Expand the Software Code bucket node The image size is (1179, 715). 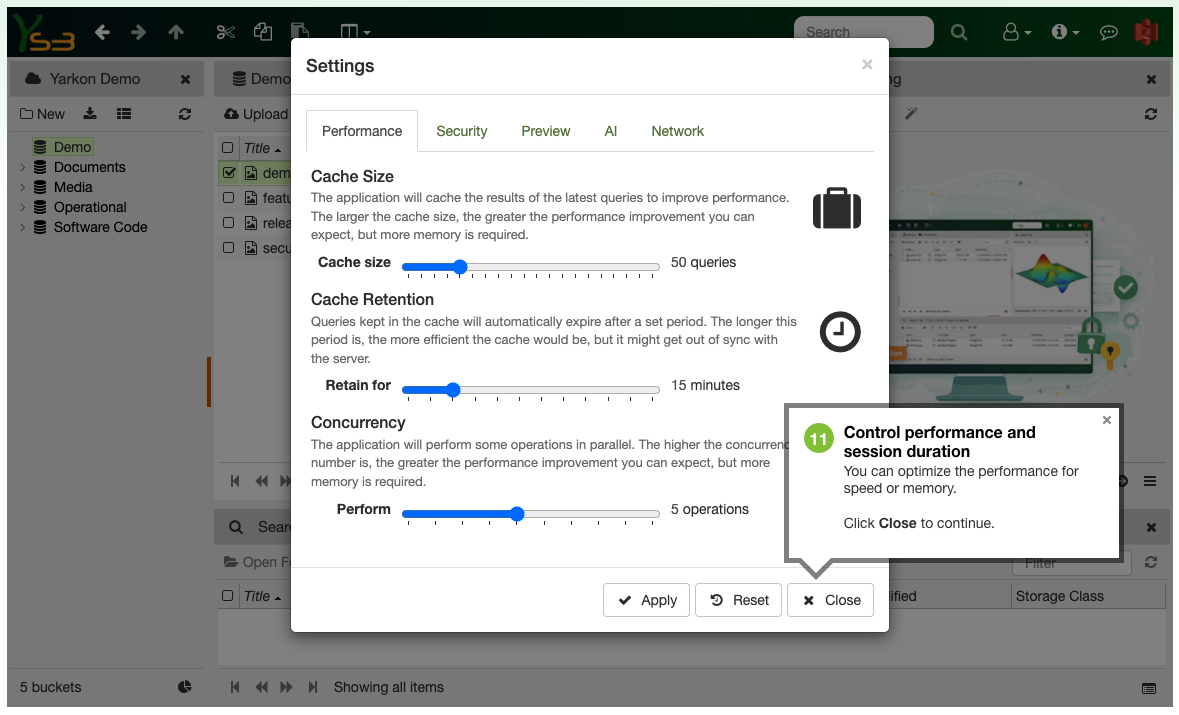(x=23, y=227)
